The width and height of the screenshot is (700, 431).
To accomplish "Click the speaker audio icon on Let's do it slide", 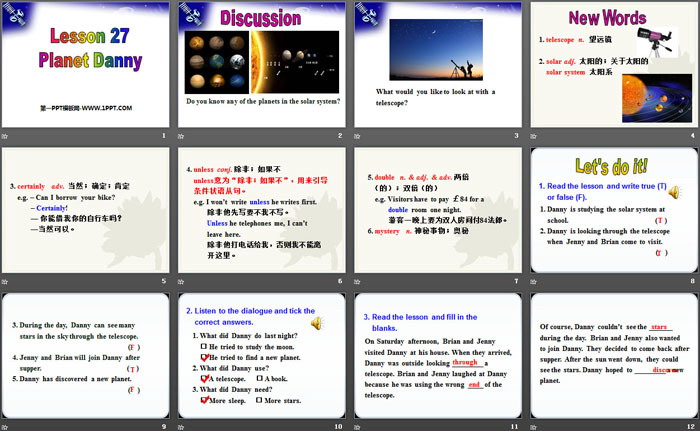I will click(674, 192).
